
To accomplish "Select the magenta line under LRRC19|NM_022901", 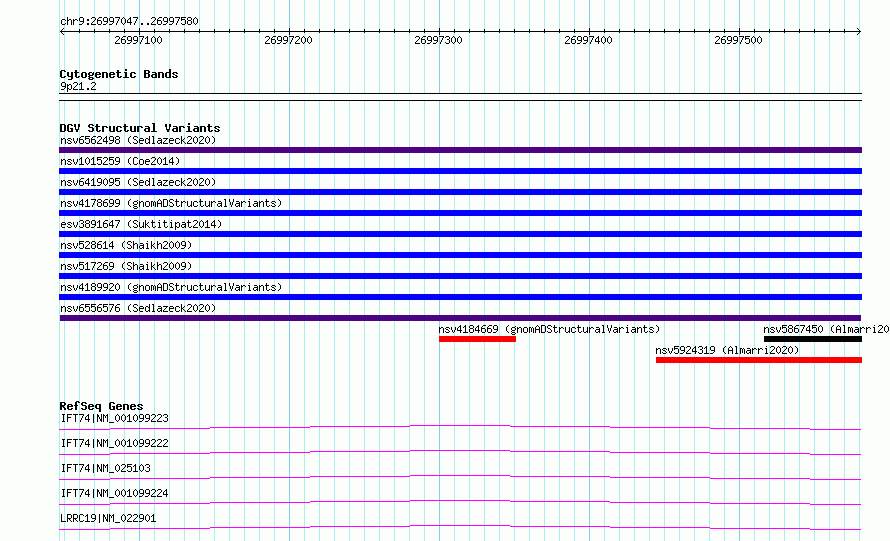I will point(460,527).
